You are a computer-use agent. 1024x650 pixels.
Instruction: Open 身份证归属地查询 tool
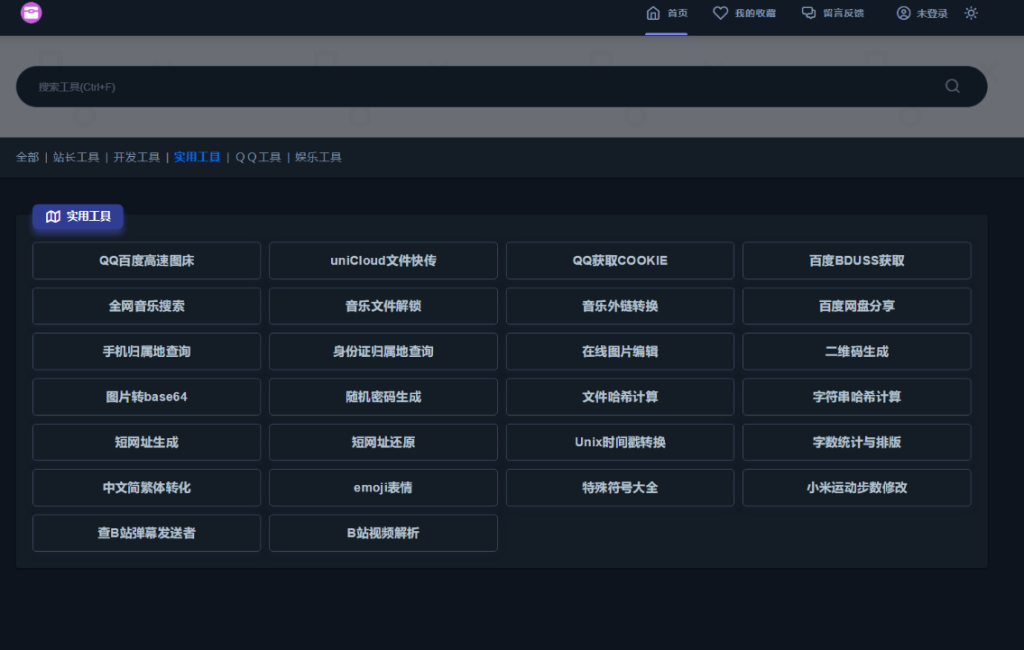coord(383,351)
